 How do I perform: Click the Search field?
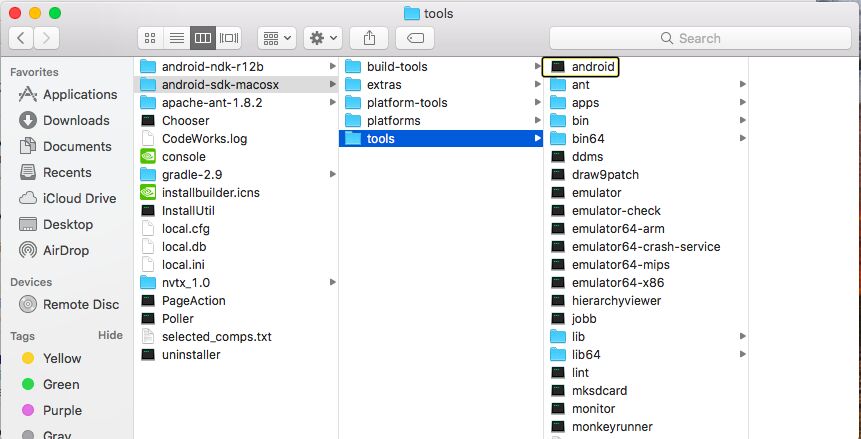click(x=700, y=38)
